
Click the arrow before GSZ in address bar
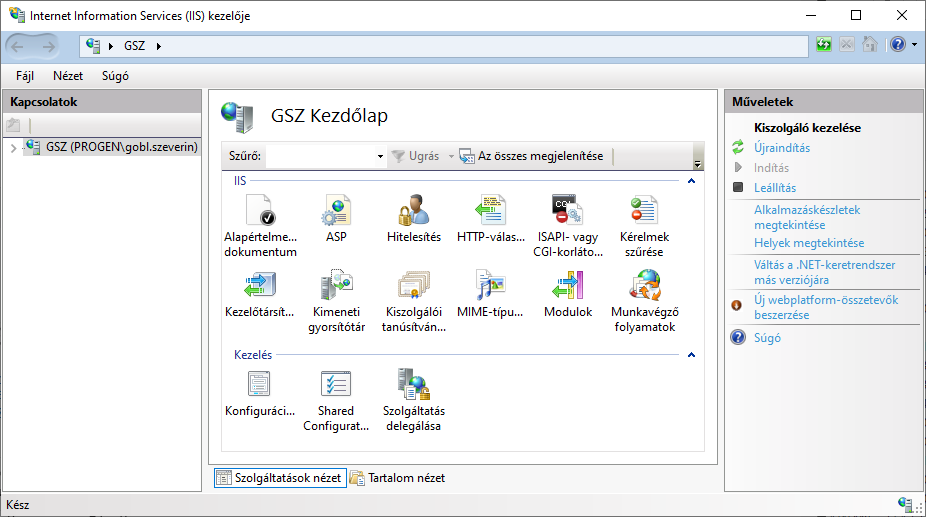[x=110, y=46]
